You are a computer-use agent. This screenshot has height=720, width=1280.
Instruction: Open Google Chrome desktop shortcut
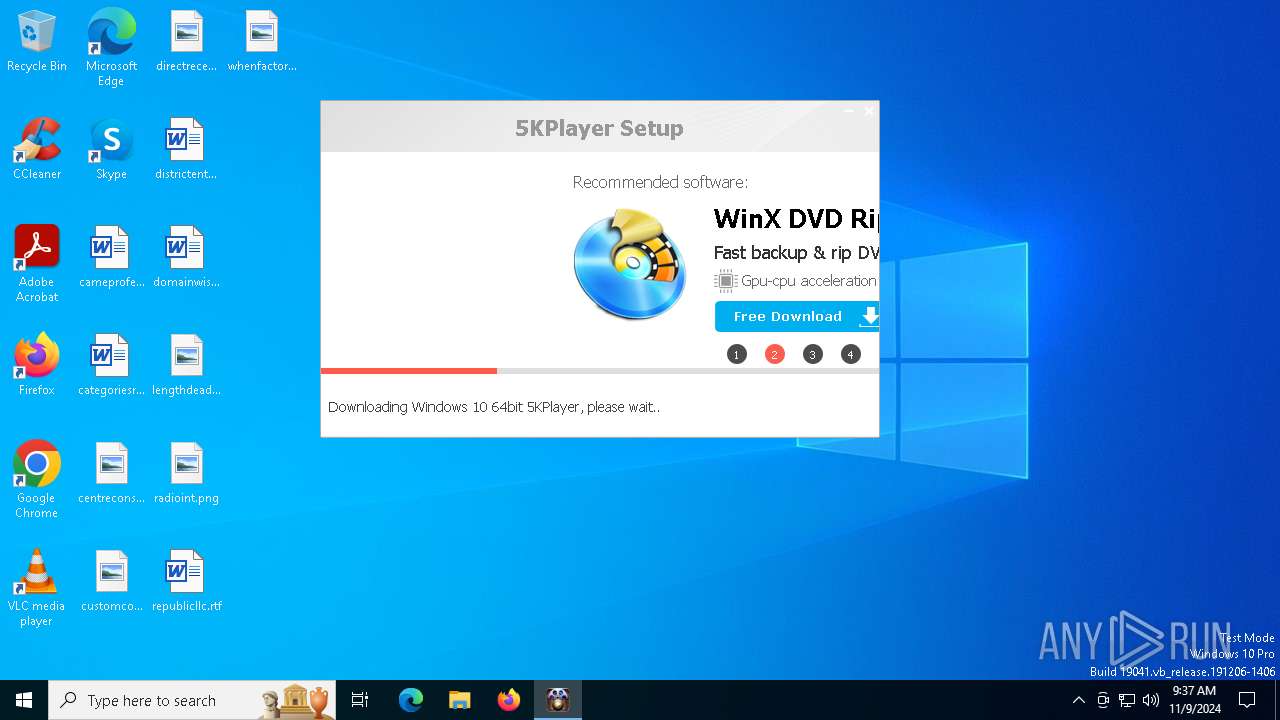[37, 479]
